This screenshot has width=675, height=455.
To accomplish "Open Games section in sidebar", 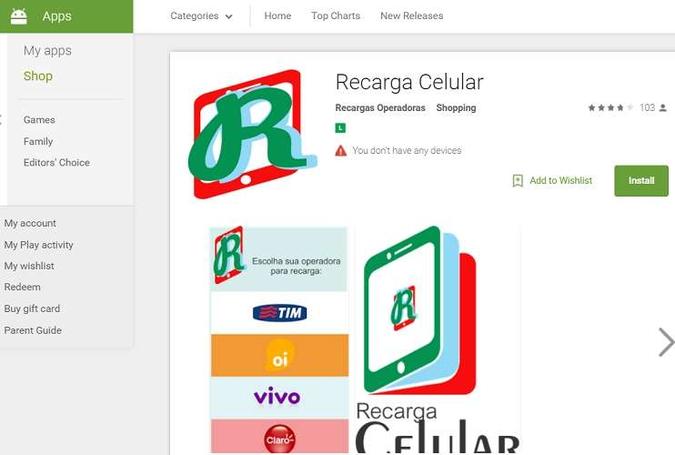I will (39, 120).
